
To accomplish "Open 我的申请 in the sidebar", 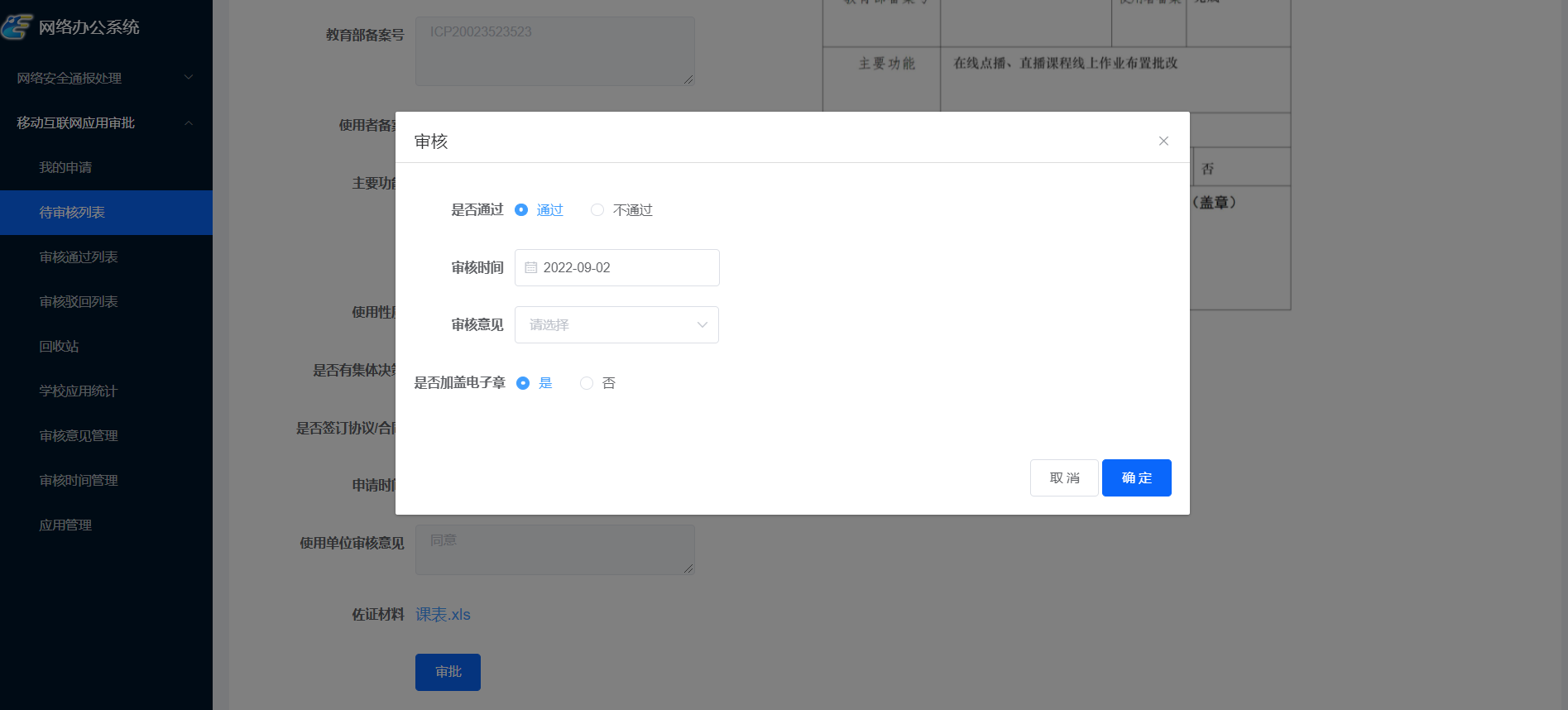I will tap(65, 167).
